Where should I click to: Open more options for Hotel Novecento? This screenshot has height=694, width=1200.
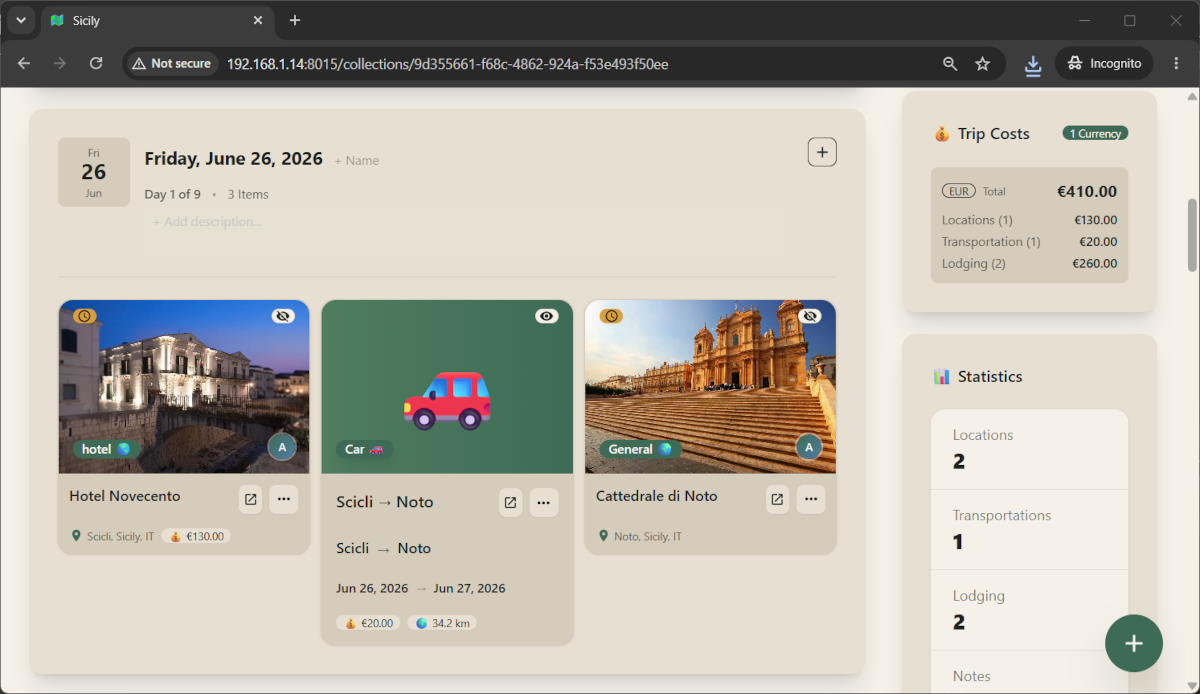pos(284,499)
